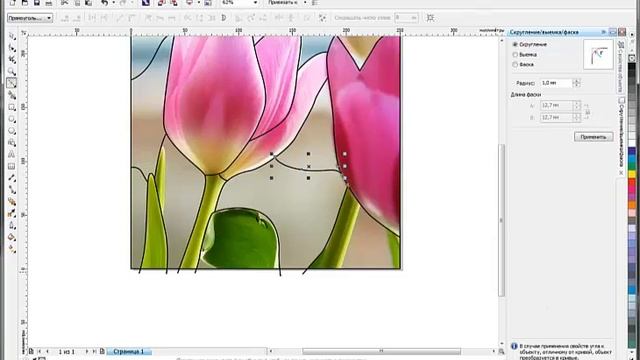Click the Open file icon
This screenshot has height=360, width=640.
[24, 2]
